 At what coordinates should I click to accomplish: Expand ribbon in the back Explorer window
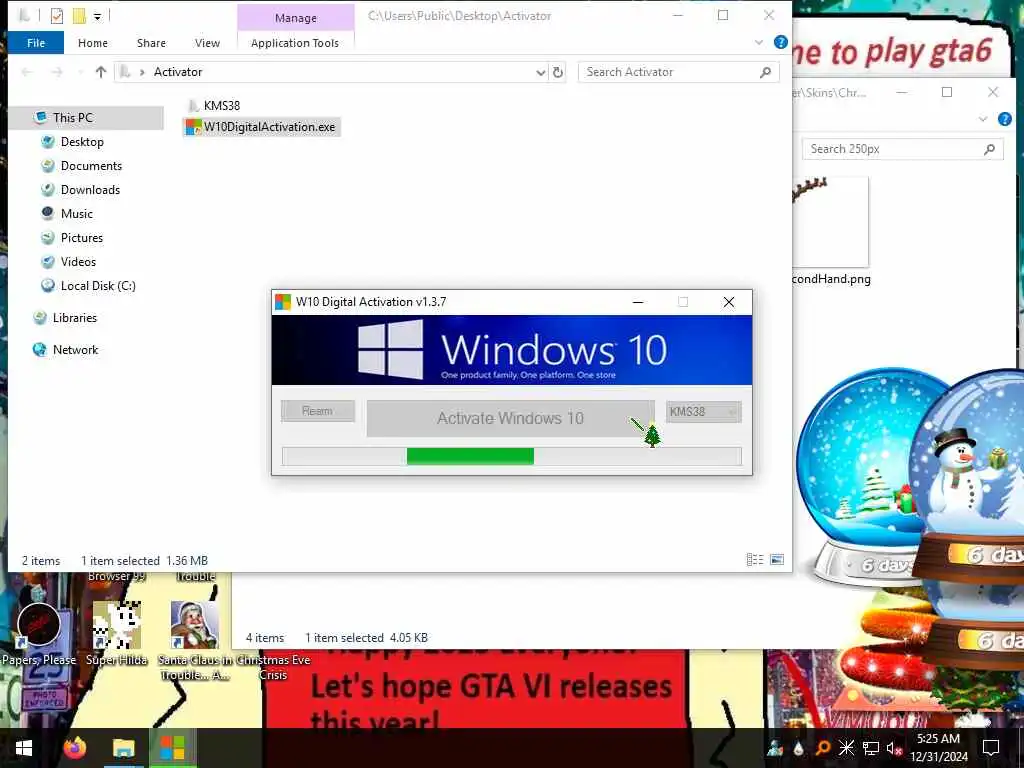[x=983, y=119]
